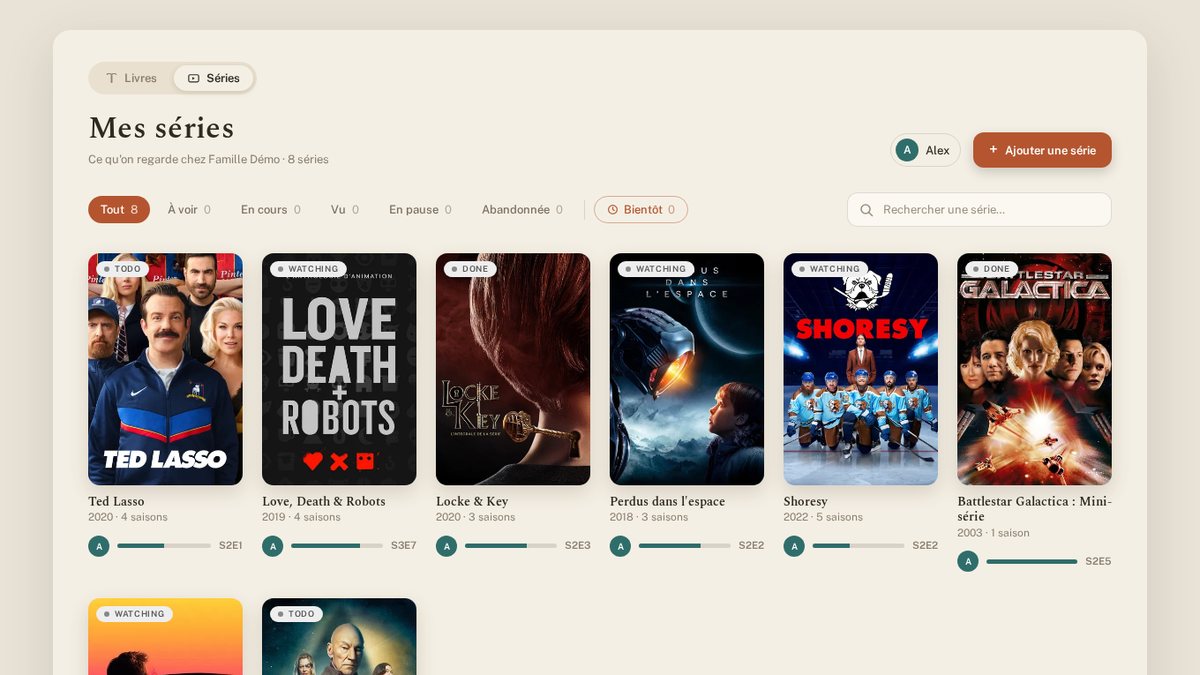Screen dimensions: 1200x675
Task: Click TODO badge on second-row Picard poster
Action: (297, 614)
